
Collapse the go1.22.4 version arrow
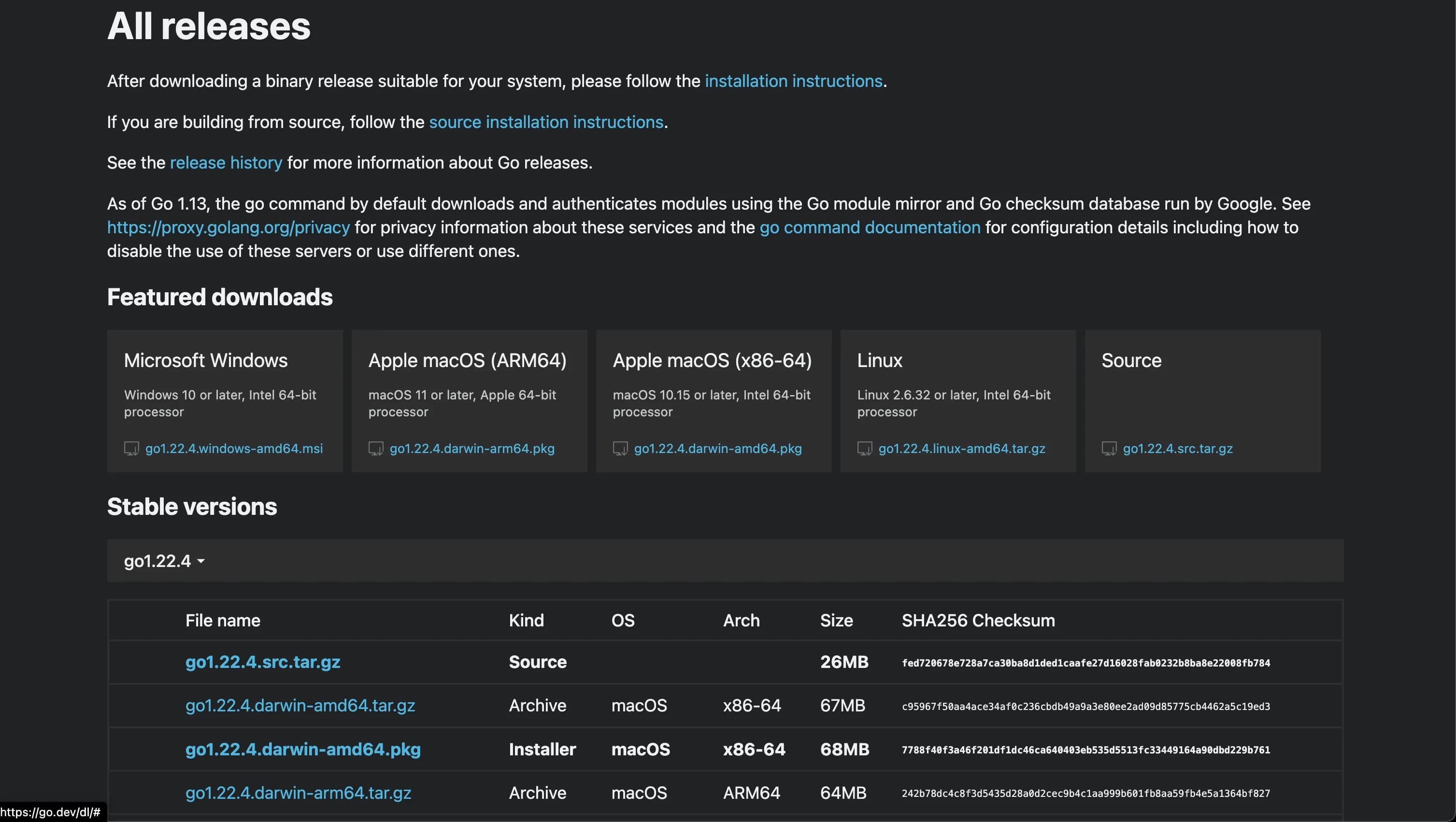[x=200, y=561]
